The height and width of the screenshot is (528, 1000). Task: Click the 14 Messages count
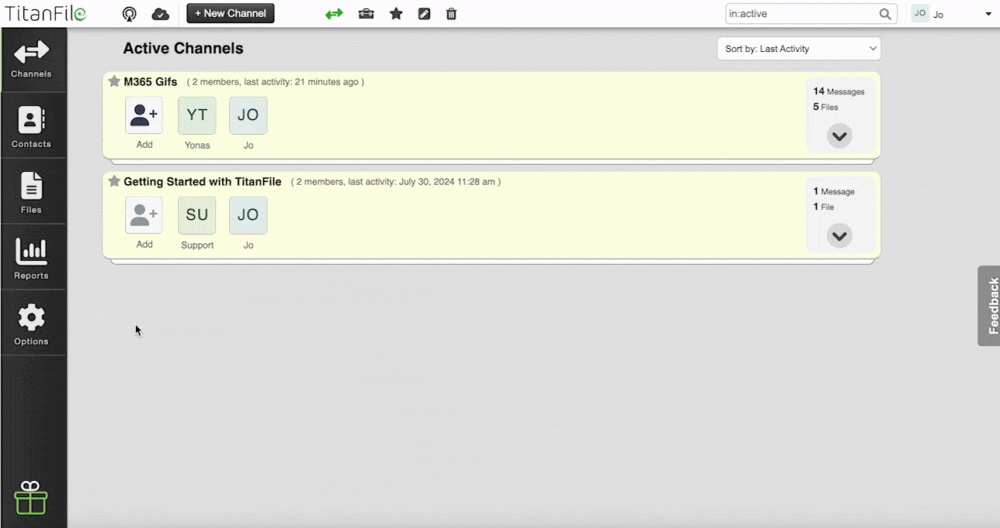[x=839, y=91]
